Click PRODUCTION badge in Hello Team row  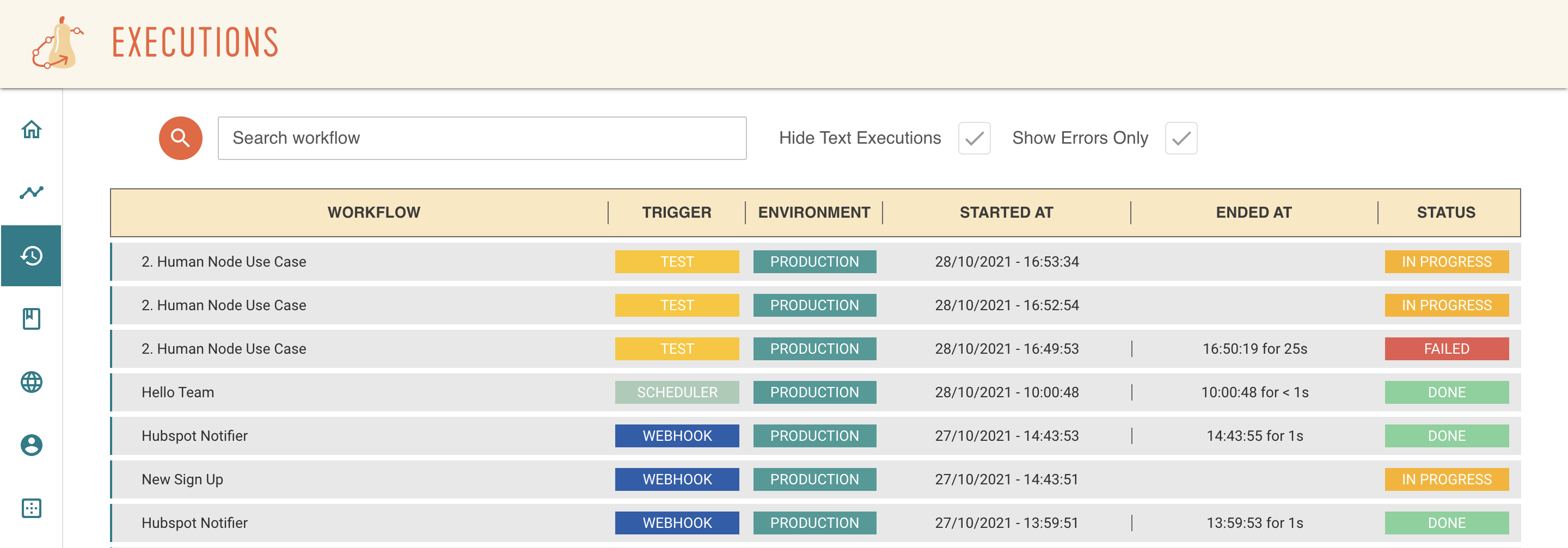(814, 392)
